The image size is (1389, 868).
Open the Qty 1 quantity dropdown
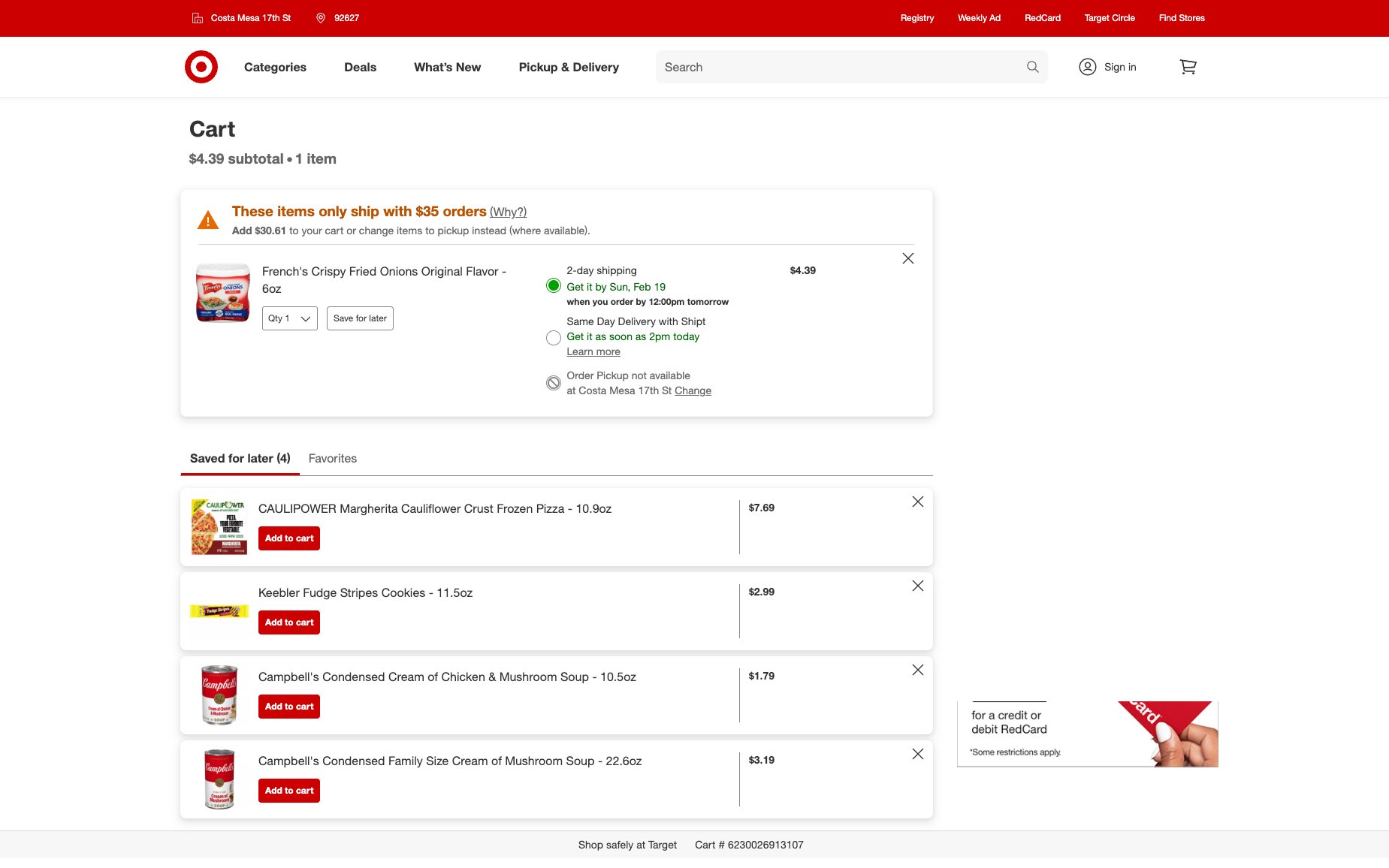(x=290, y=318)
